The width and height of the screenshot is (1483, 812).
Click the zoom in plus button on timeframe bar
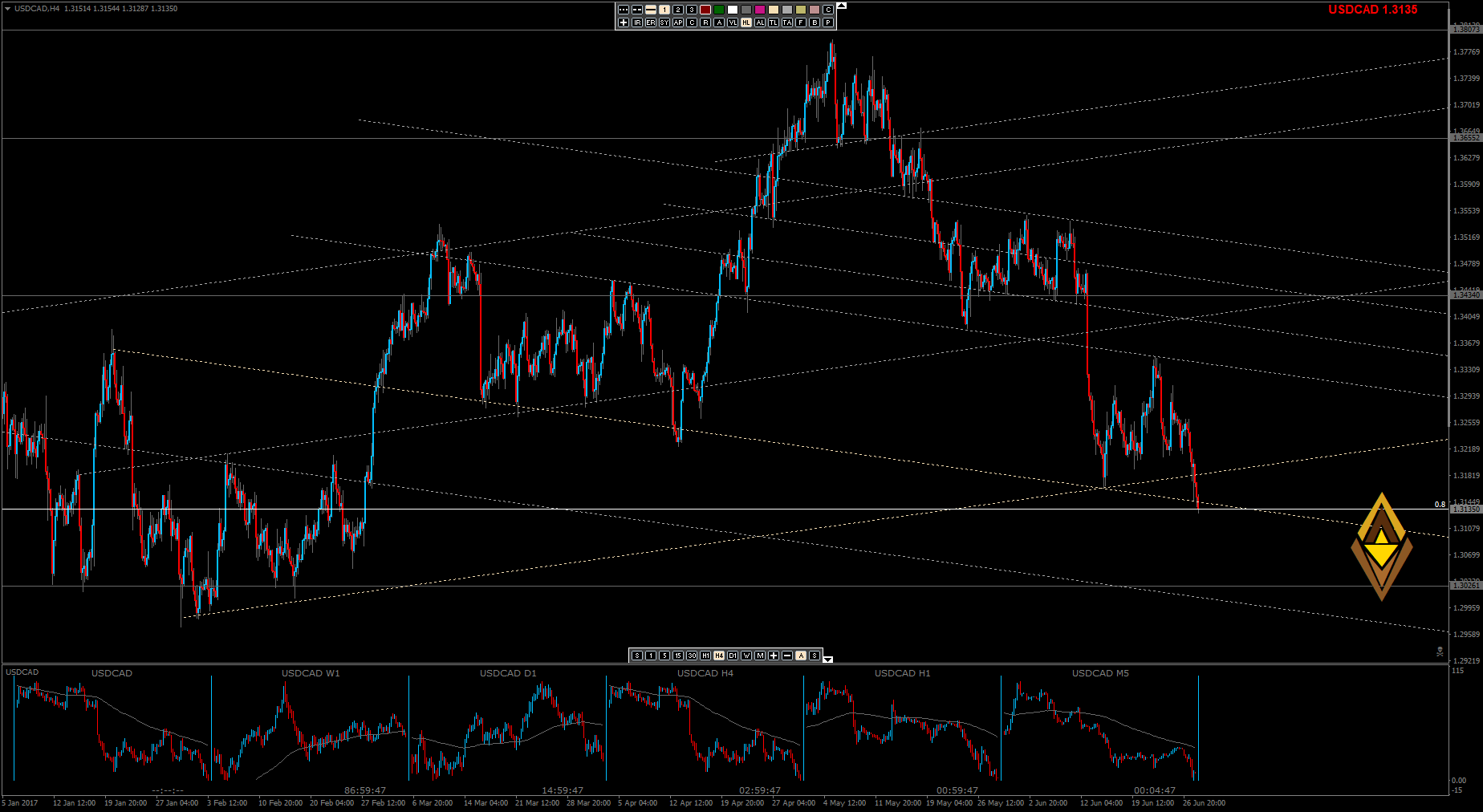click(774, 656)
